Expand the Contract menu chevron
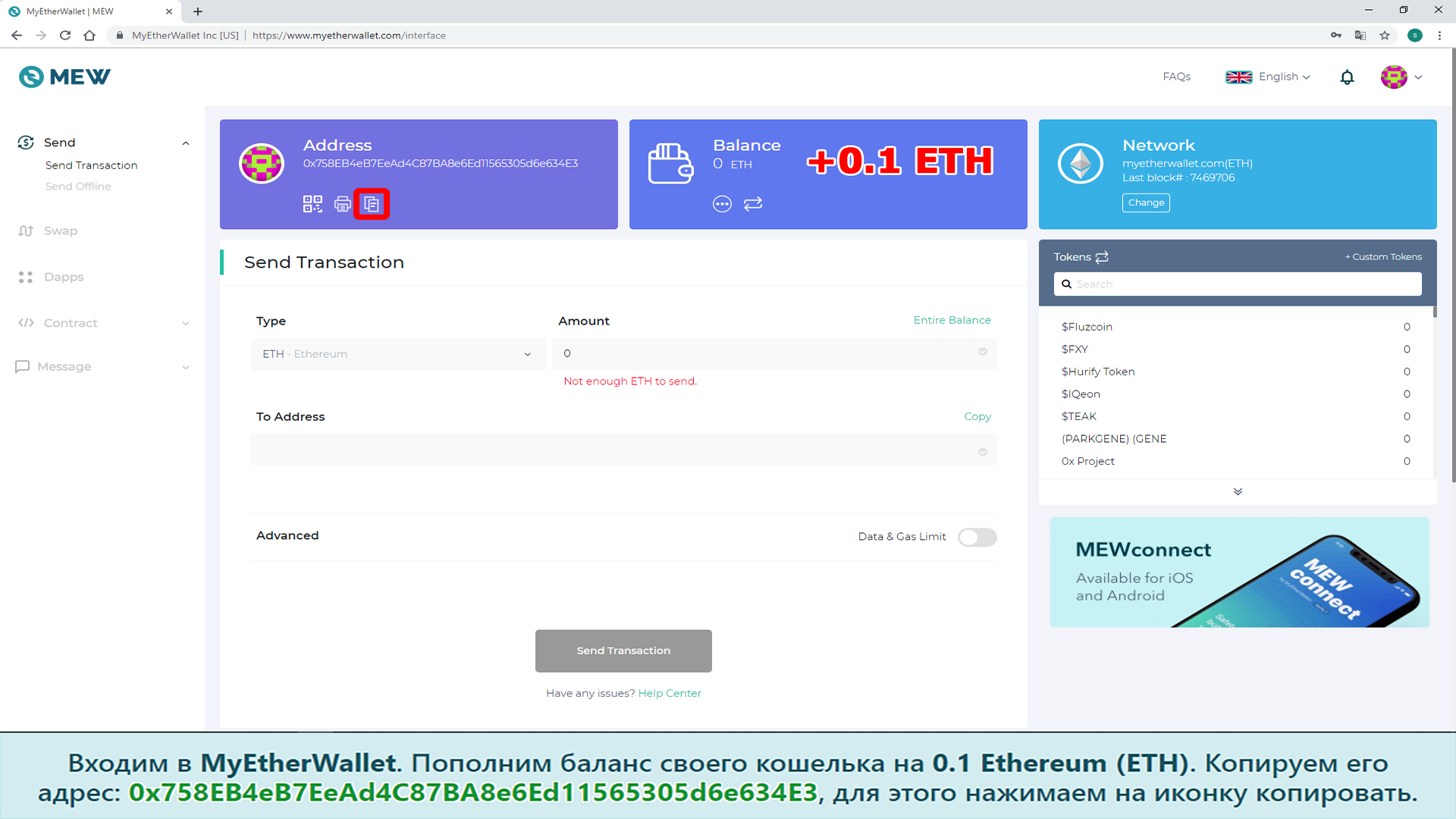The width and height of the screenshot is (1456, 819). click(x=186, y=324)
